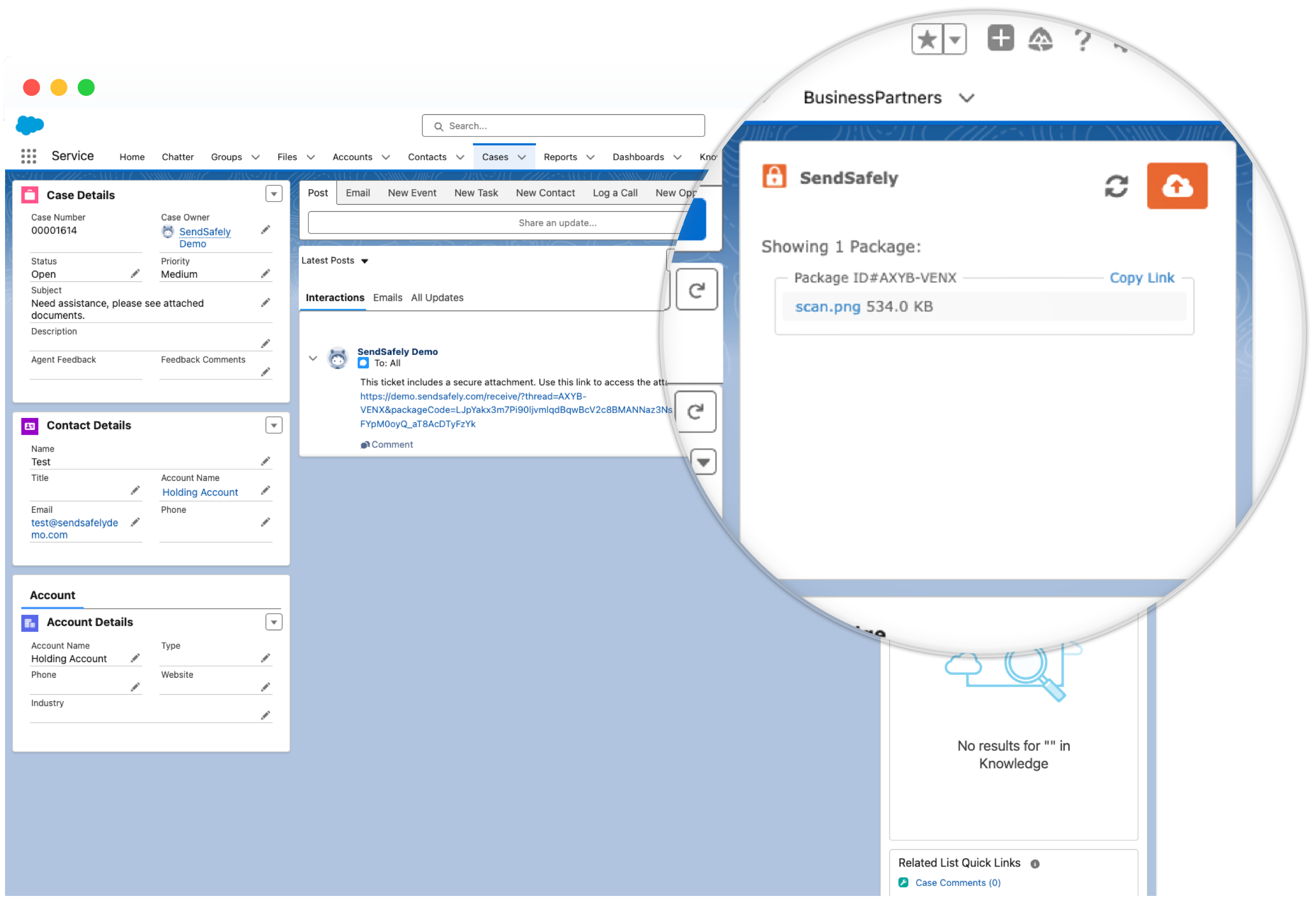
Task: Expand the Groups navigation dropdown
Action: tap(256, 157)
